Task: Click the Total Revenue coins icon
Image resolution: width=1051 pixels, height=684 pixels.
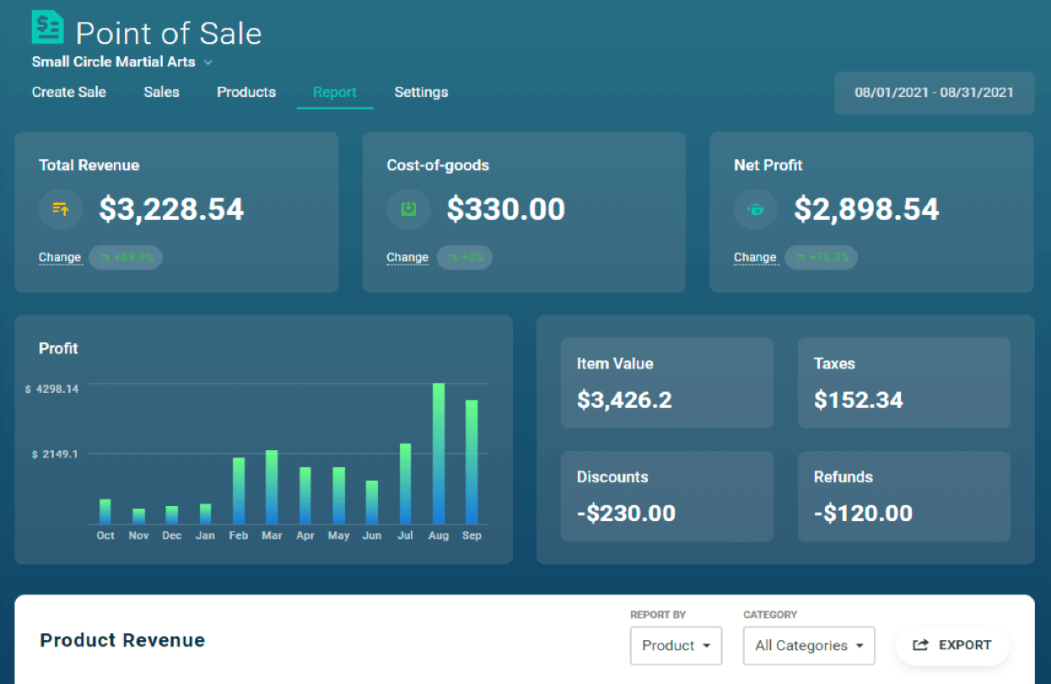Action: point(61,209)
